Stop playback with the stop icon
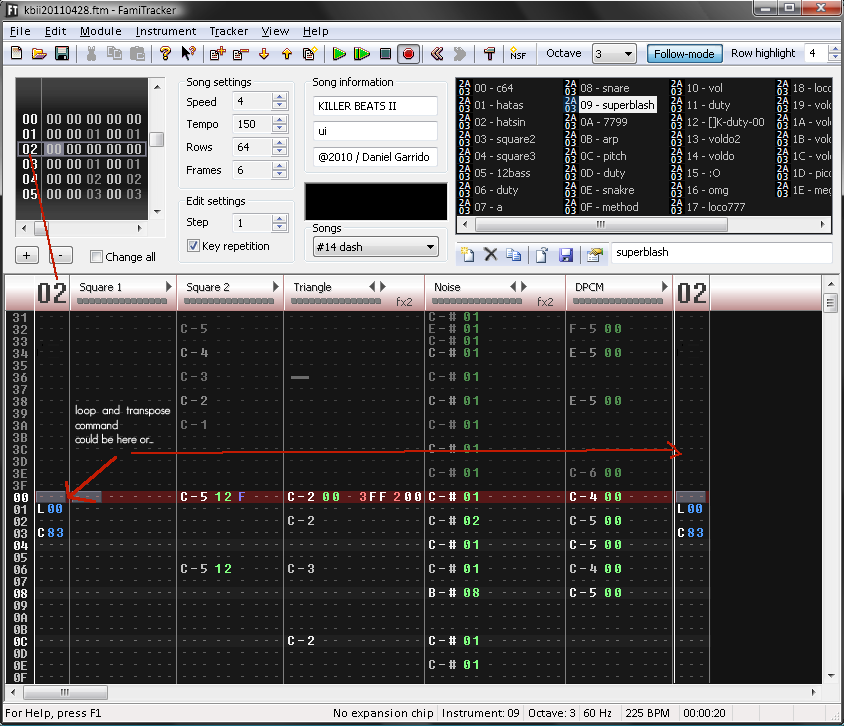 click(x=385, y=54)
